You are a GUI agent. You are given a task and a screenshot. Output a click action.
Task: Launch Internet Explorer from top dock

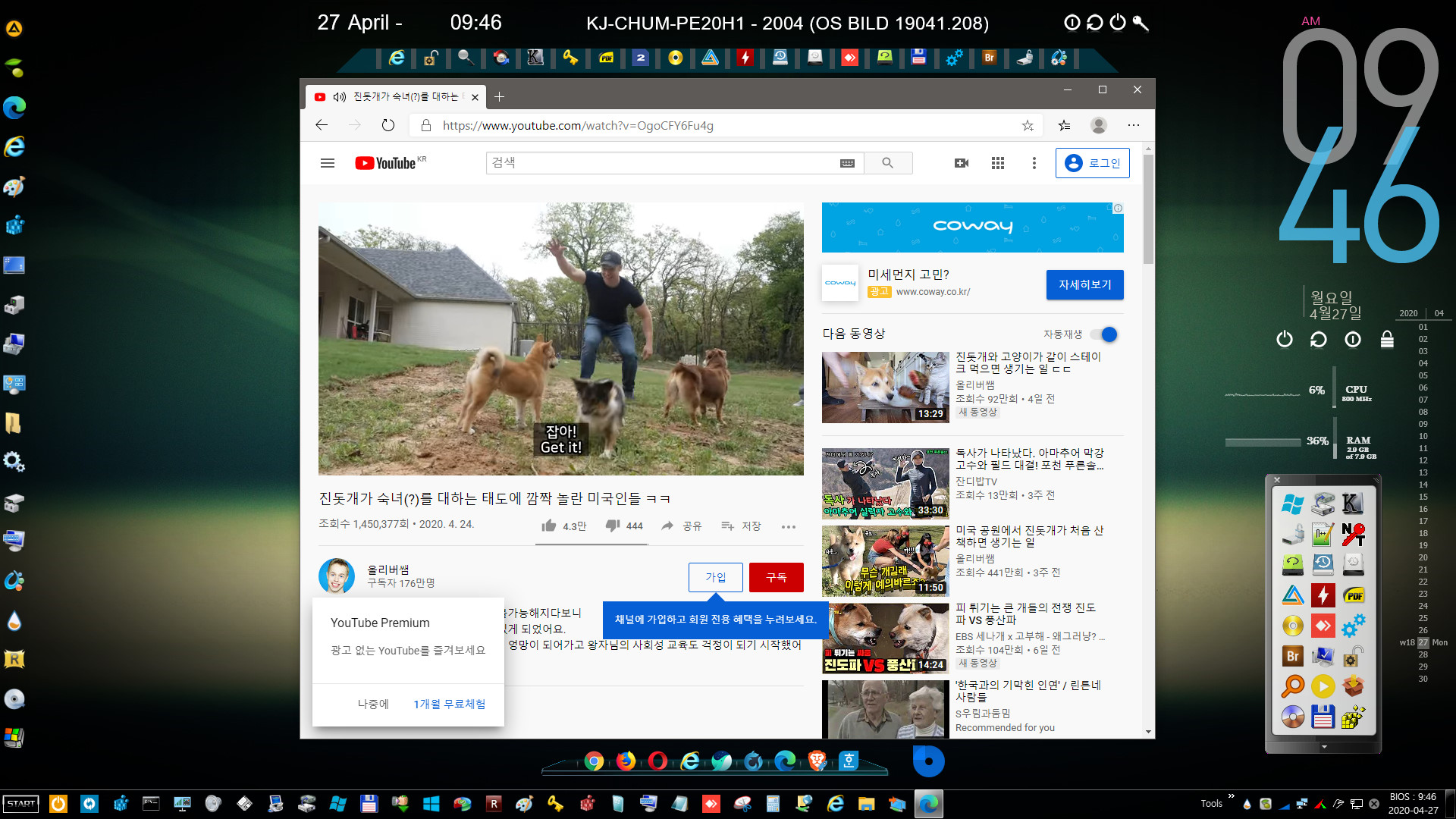point(397,58)
